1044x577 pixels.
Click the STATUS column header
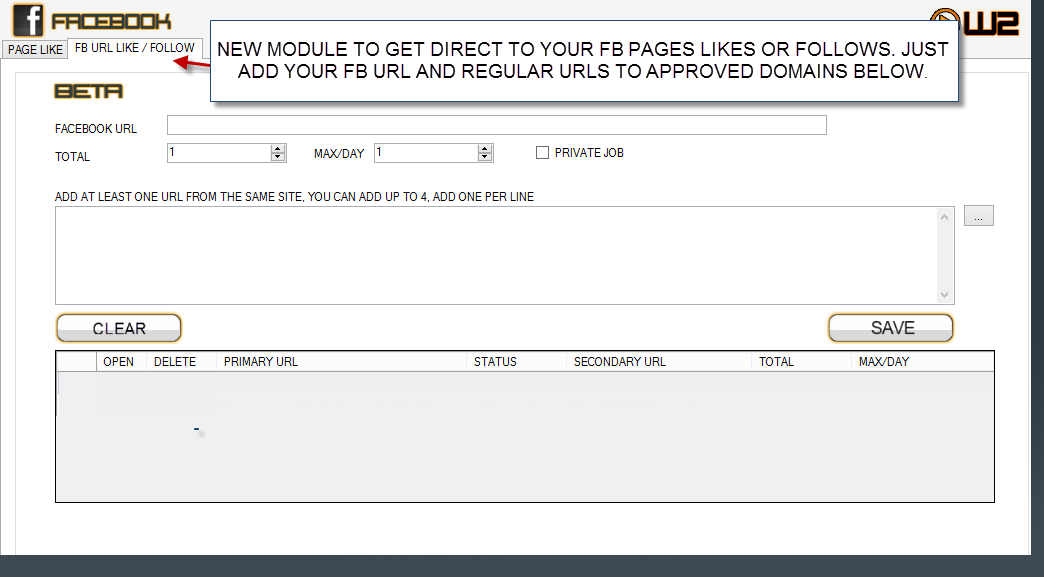click(x=517, y=361)
